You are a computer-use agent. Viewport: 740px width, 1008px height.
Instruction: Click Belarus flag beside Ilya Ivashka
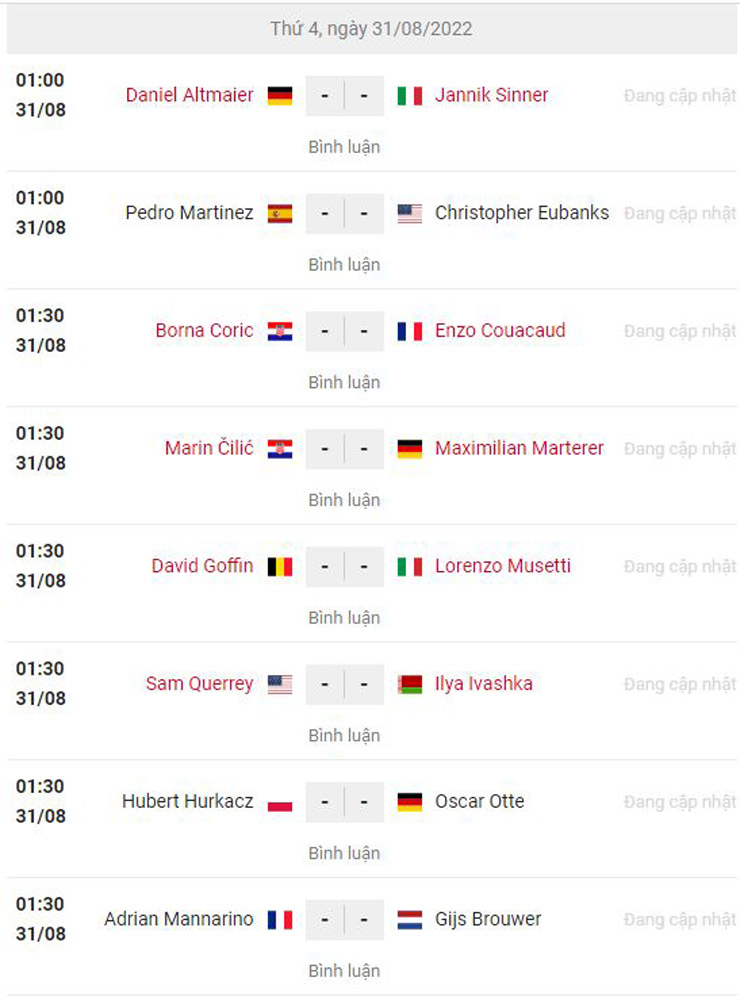[409, 685]
